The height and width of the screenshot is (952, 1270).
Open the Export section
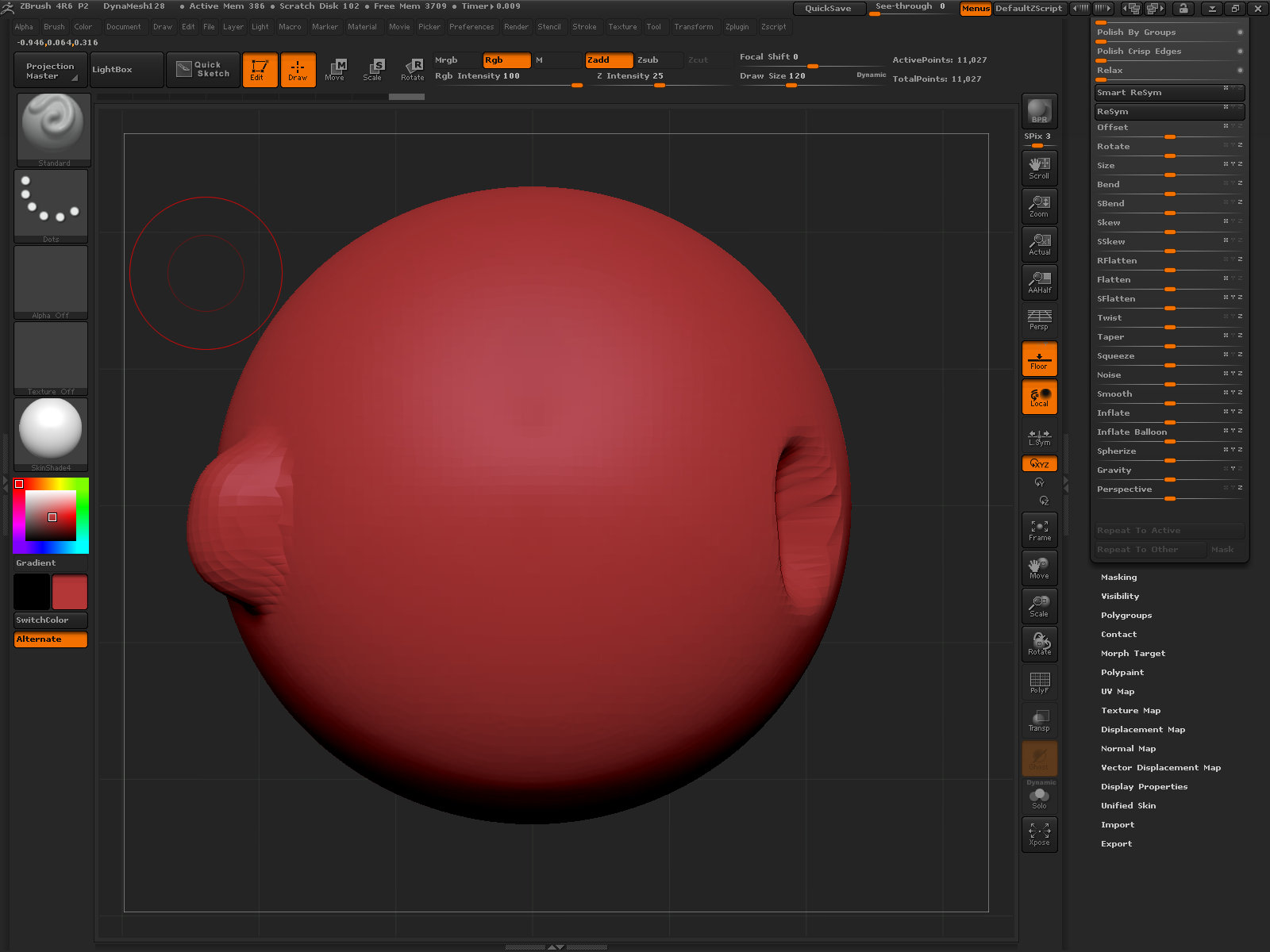click(x=1116, y=843)
